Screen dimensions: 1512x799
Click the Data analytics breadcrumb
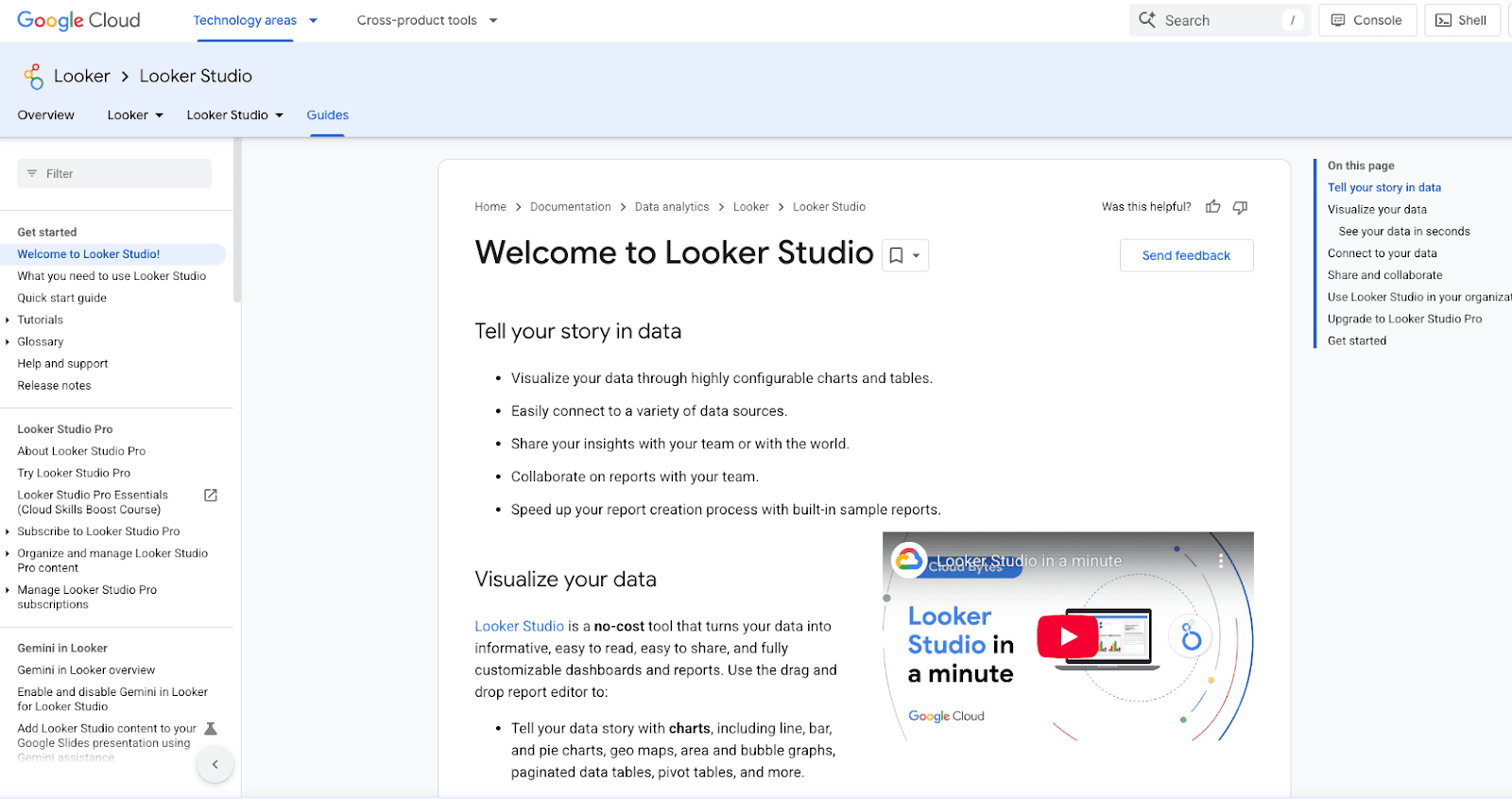point(672,207)
